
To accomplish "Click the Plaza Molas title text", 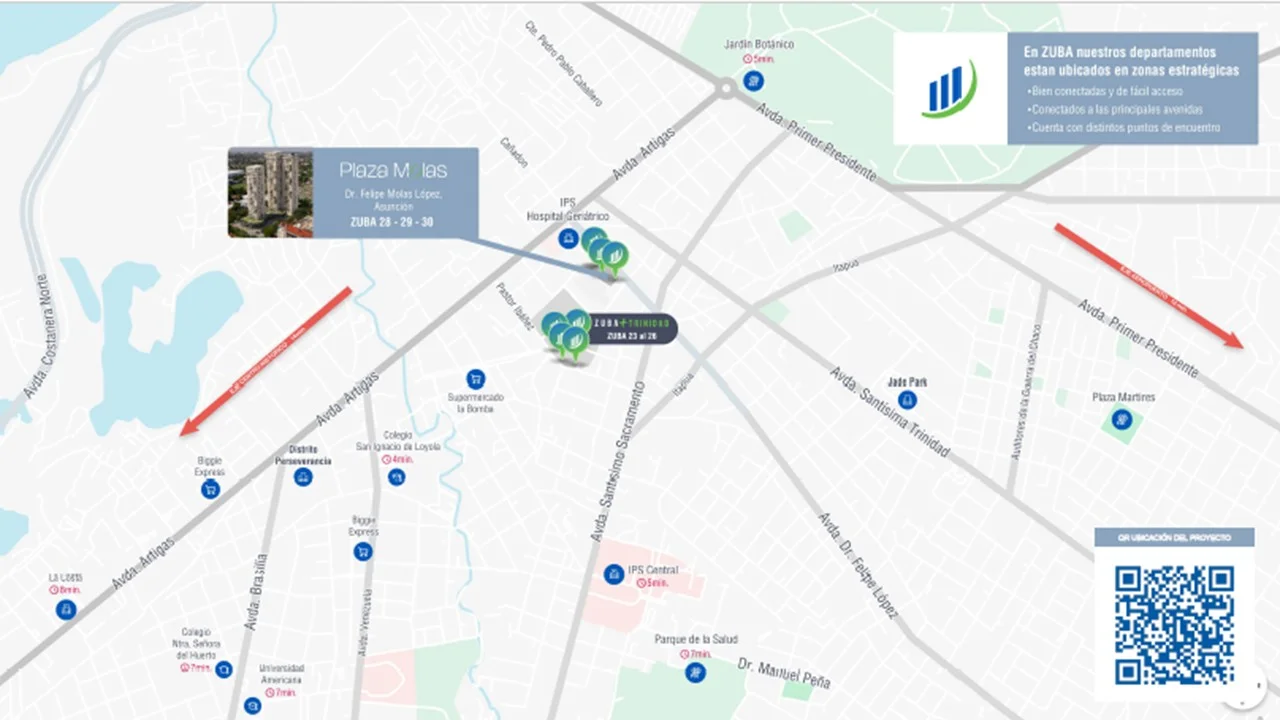I will point(393,170).
